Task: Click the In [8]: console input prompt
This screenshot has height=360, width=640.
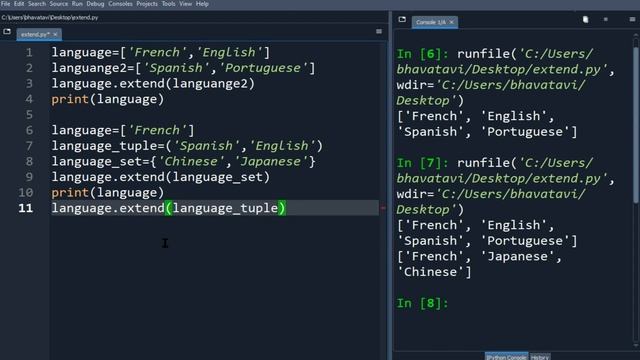Action: click(422, 303)
